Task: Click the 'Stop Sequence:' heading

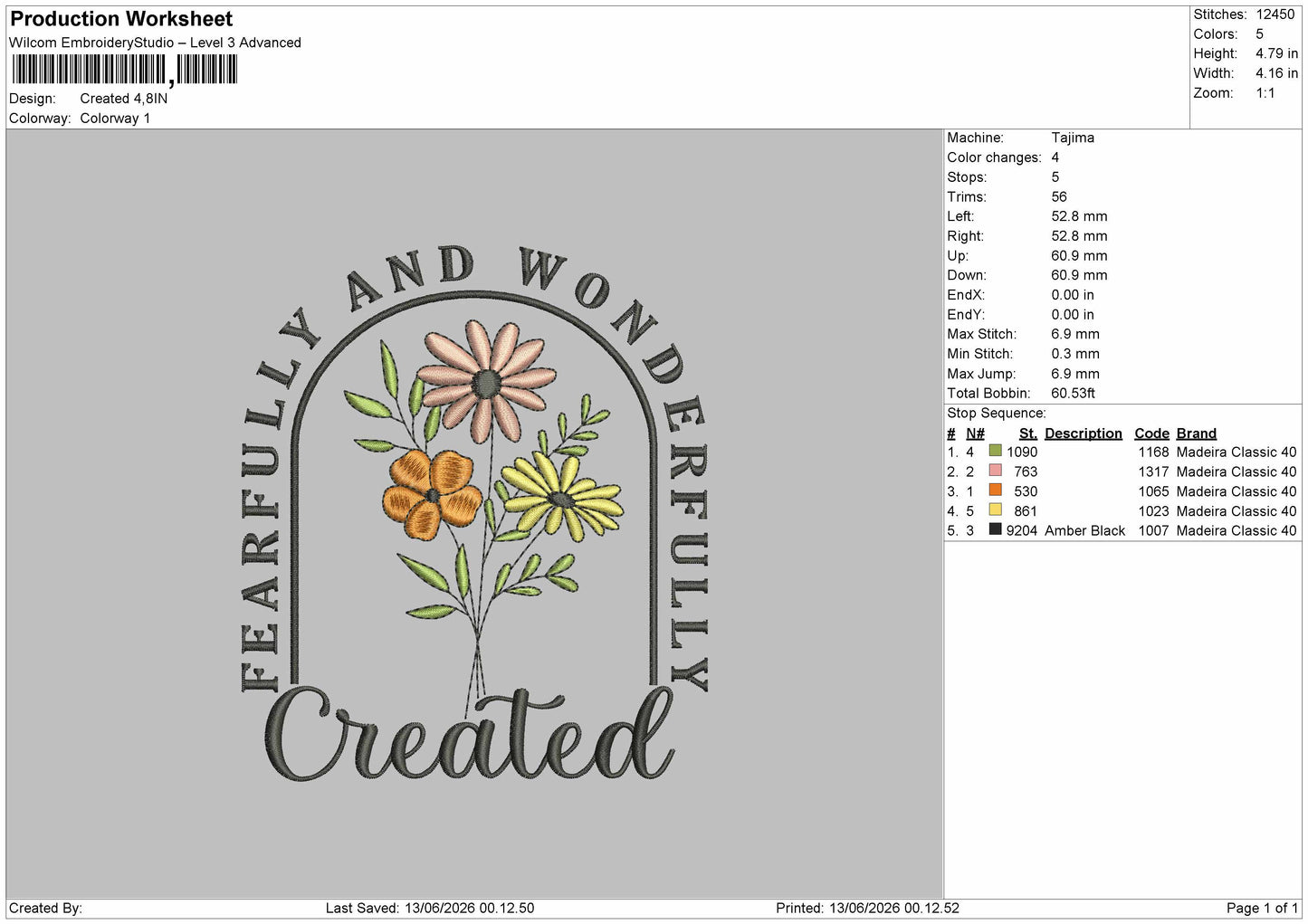Action: pyautogui.click(x=996, y=414)
